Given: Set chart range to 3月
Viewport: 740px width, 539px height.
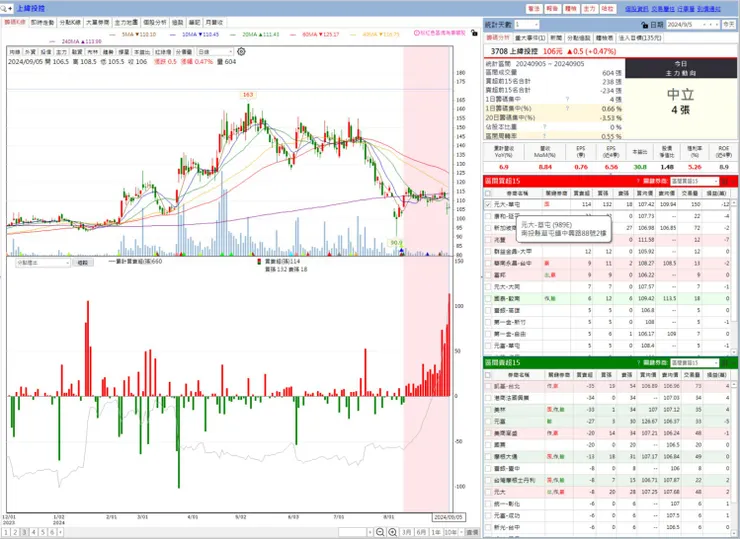Looking at the screenshot, I should [407, 532].
